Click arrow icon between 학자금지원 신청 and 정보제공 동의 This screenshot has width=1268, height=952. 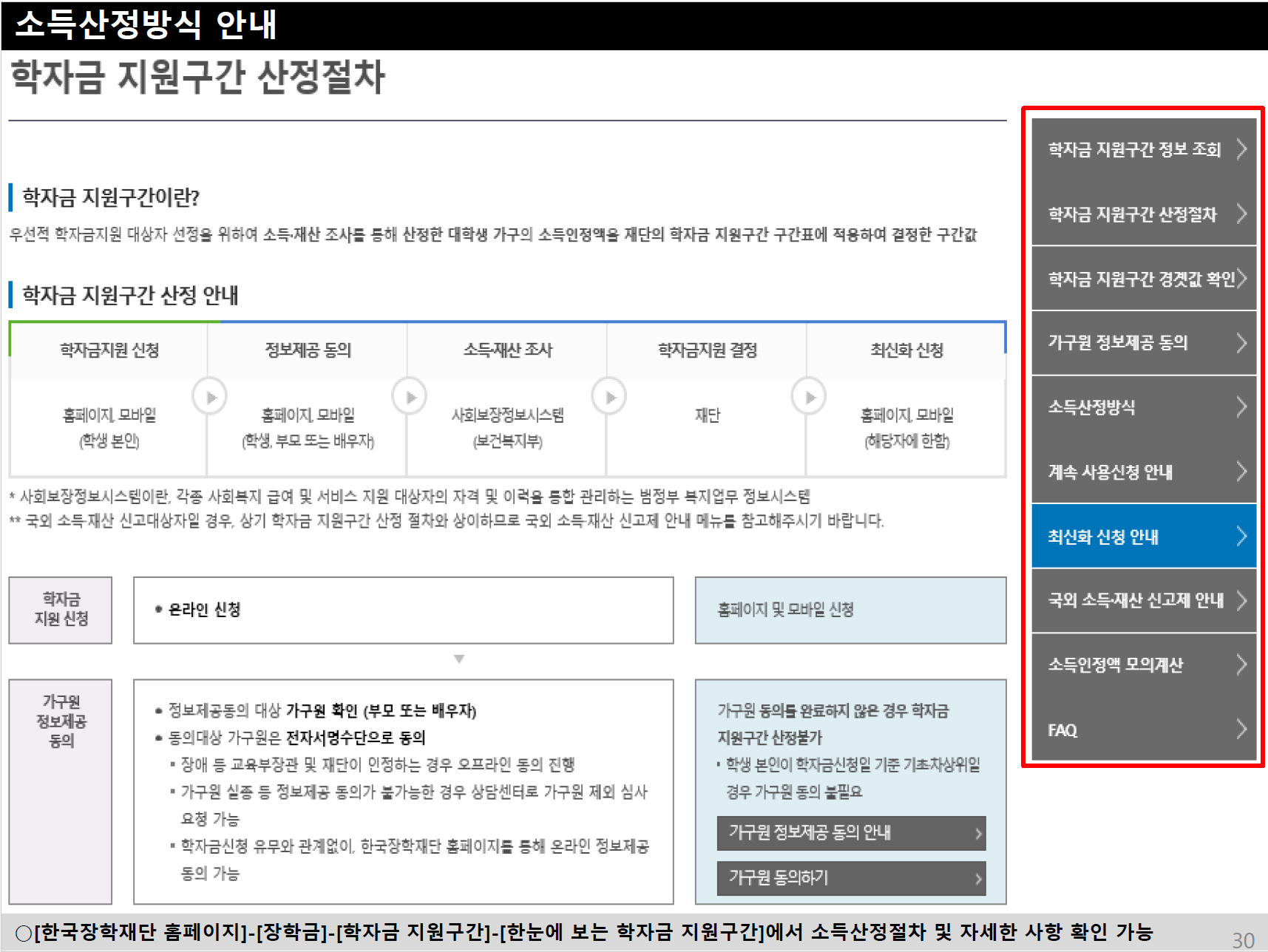[210, 397]
